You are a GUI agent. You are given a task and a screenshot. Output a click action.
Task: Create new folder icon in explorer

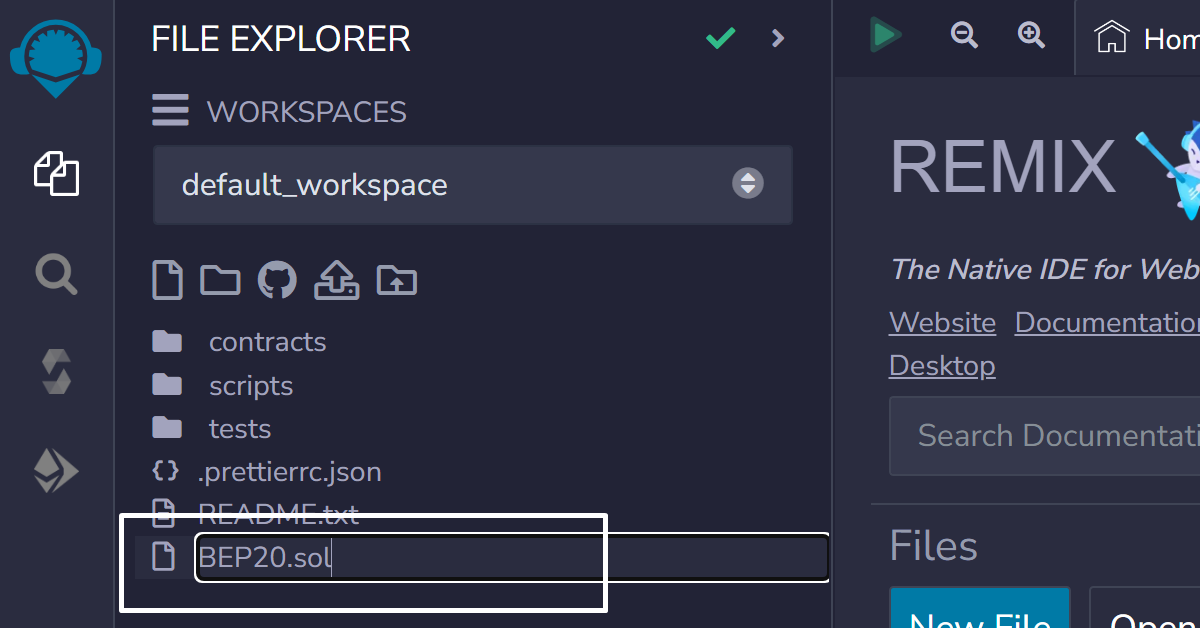(220, 280)
